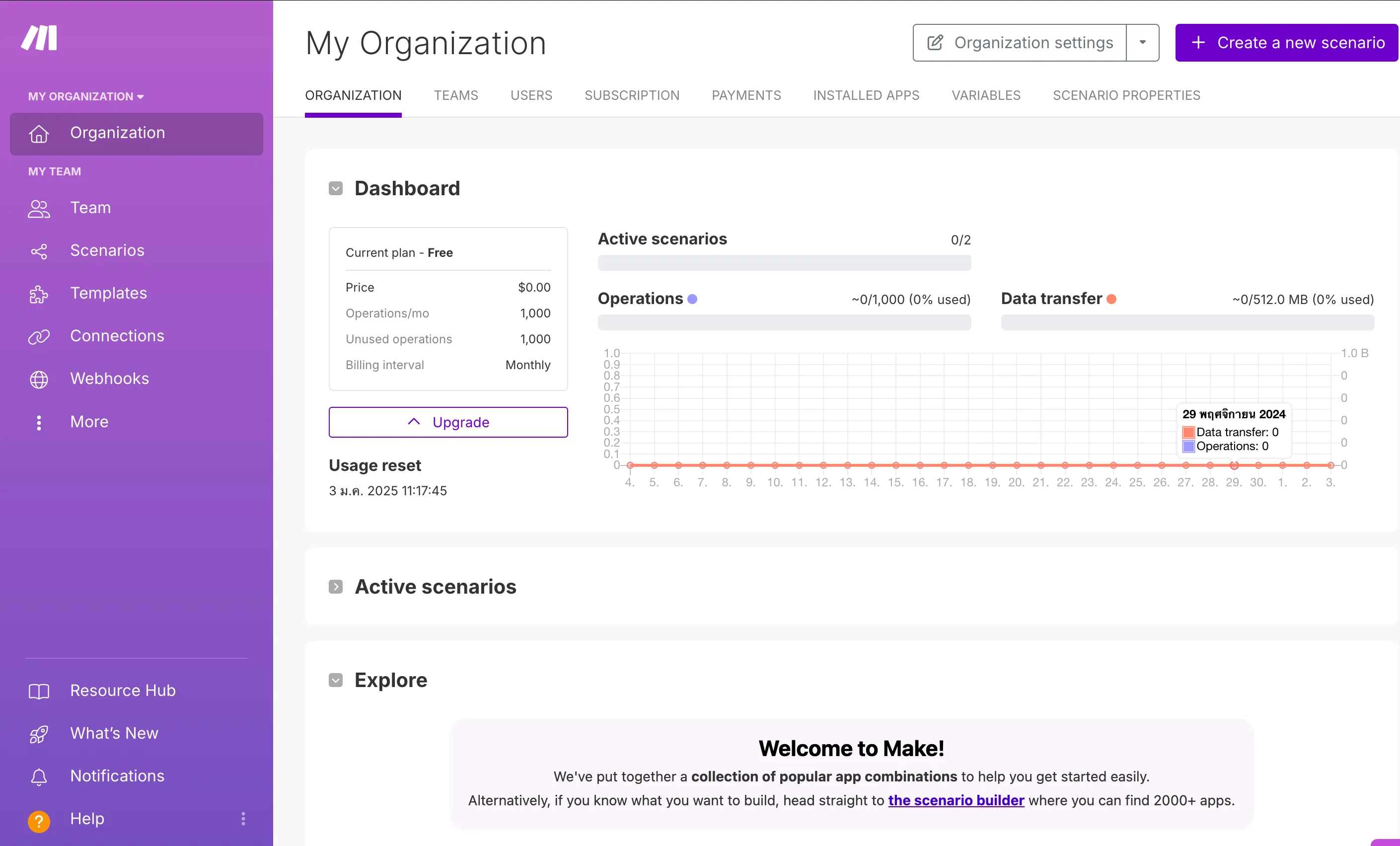Click the Upgrade button
This screenshot has width=1400, height=846.
click(x=448, y=422)
